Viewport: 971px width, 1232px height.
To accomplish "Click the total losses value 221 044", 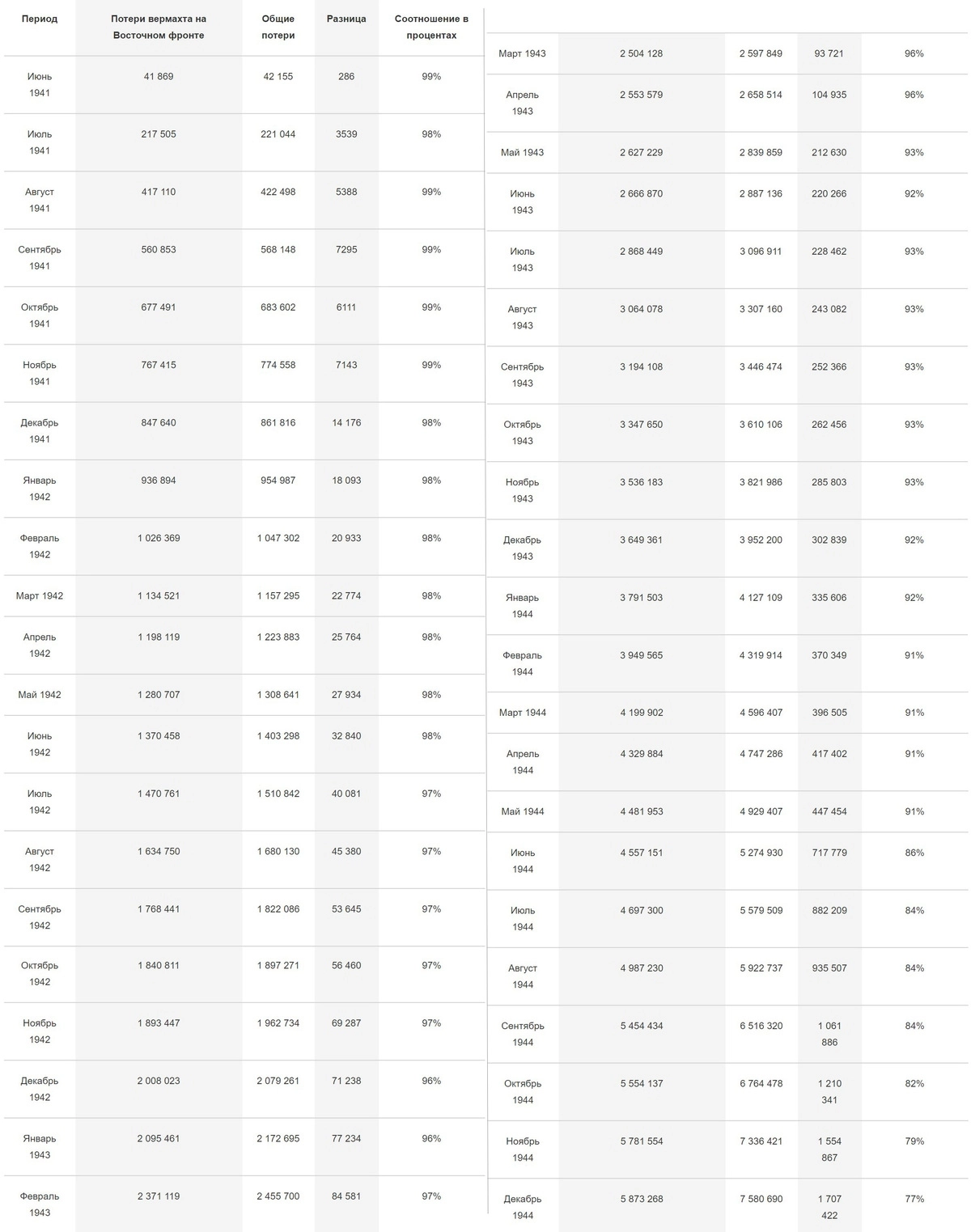I will coord(278,134).
